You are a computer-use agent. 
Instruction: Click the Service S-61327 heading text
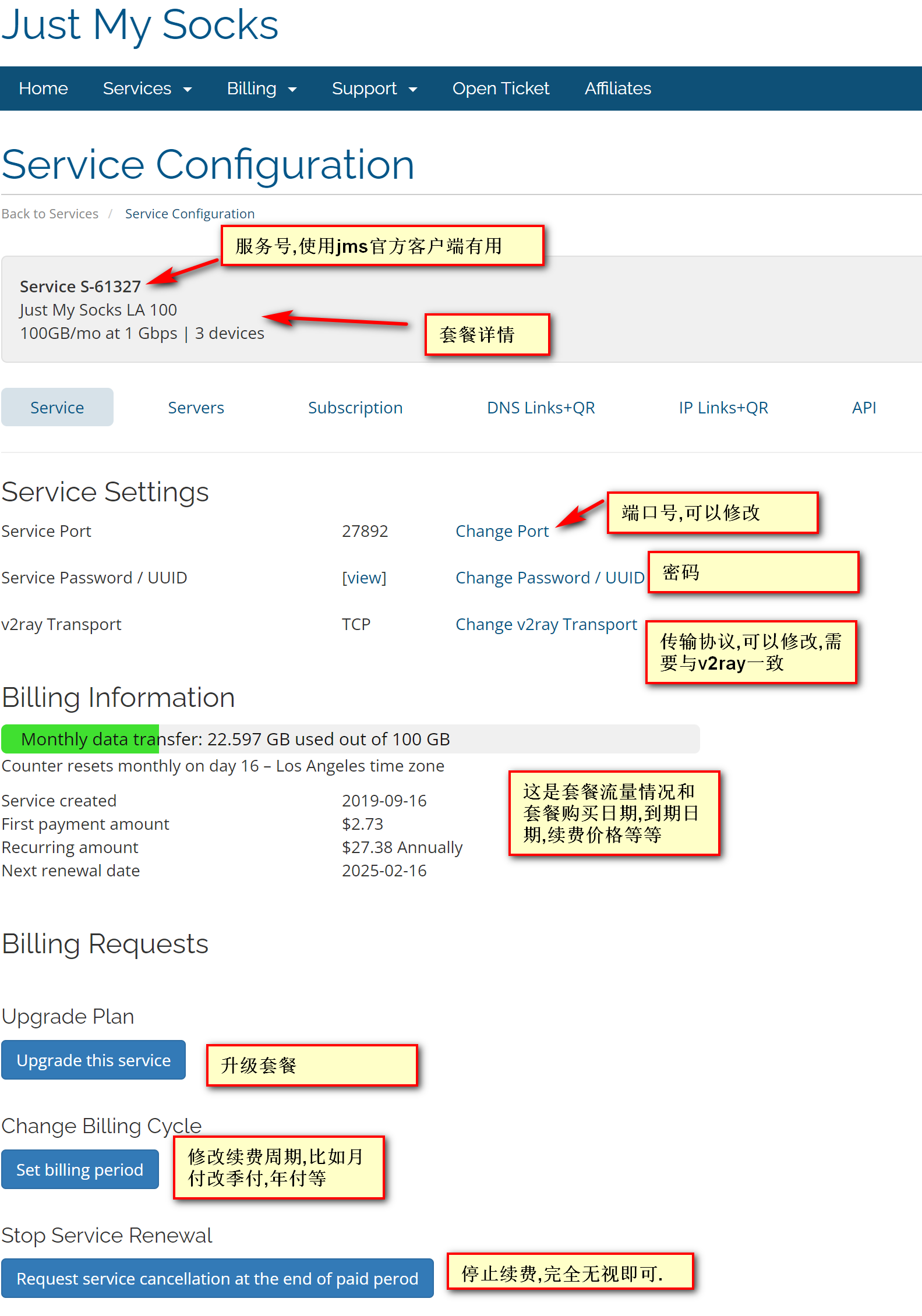point(80,286)
